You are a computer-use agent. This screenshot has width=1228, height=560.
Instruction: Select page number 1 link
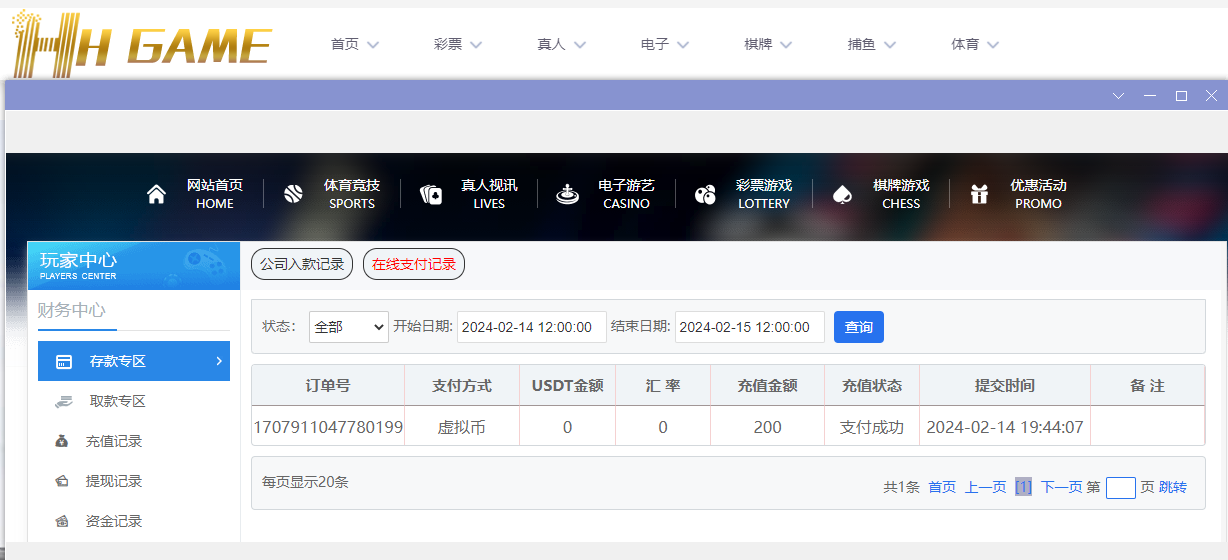coord(1023,487)
